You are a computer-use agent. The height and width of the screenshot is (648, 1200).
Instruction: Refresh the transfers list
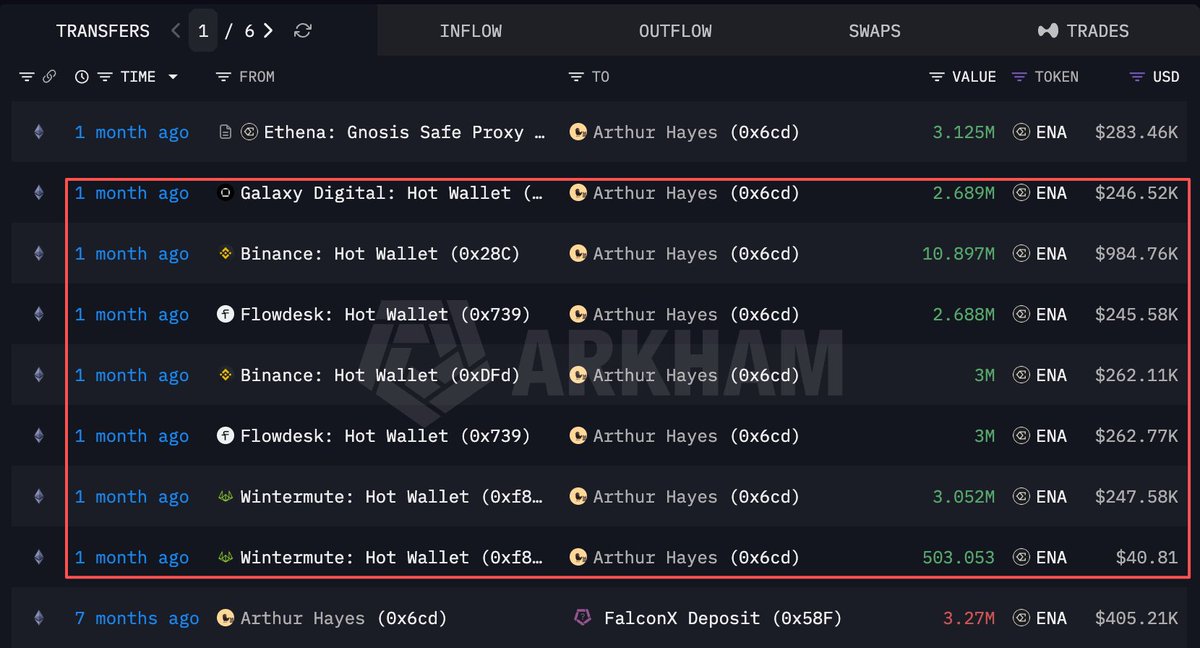pos(302,31)
